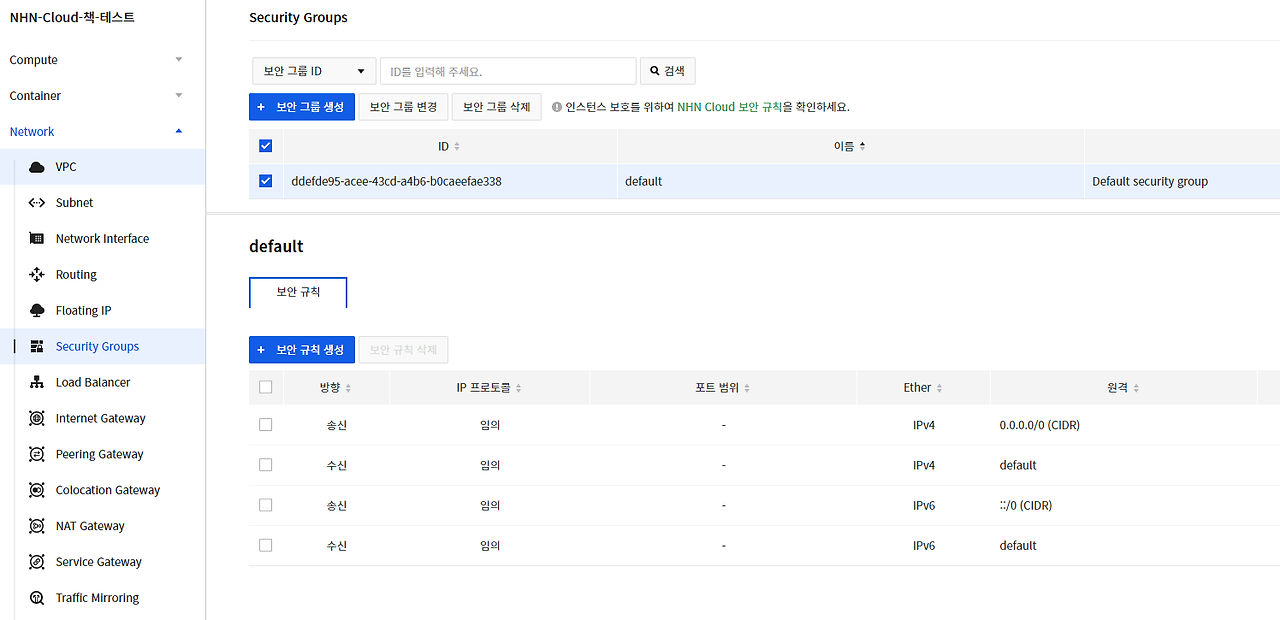Collapse the Network sidebar section
The height and width of the screenshot is (620, 1280).
click(x=96, y=131)
